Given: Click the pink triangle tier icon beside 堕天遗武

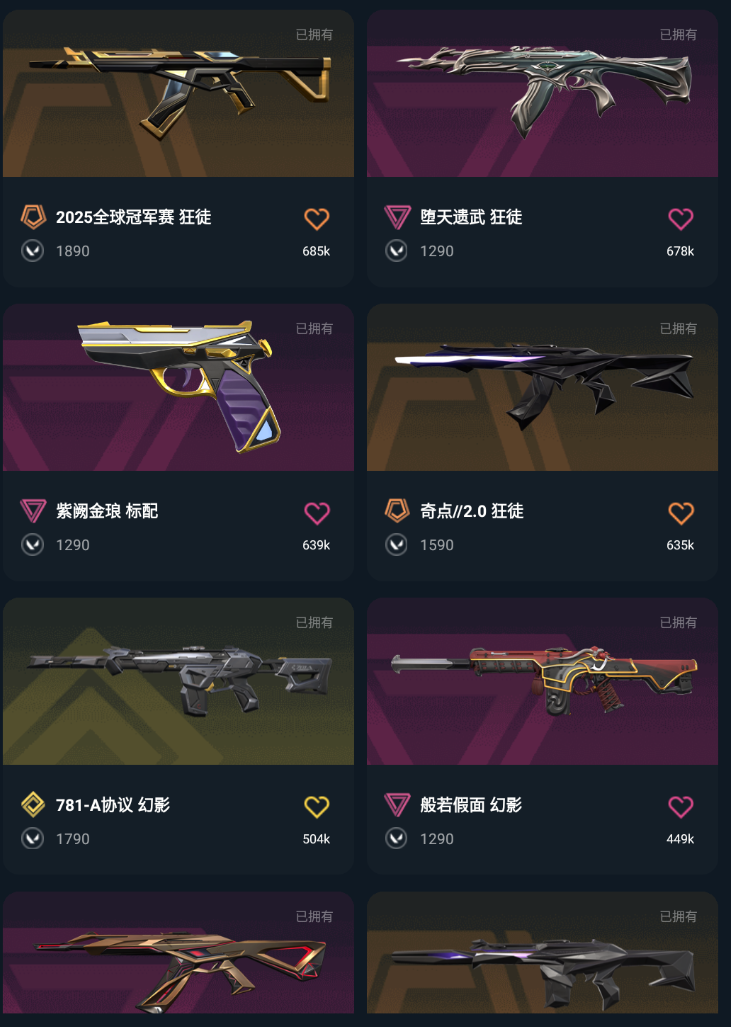Looking at the screenshot, I should pyautogui.click(x=397, y=217).
